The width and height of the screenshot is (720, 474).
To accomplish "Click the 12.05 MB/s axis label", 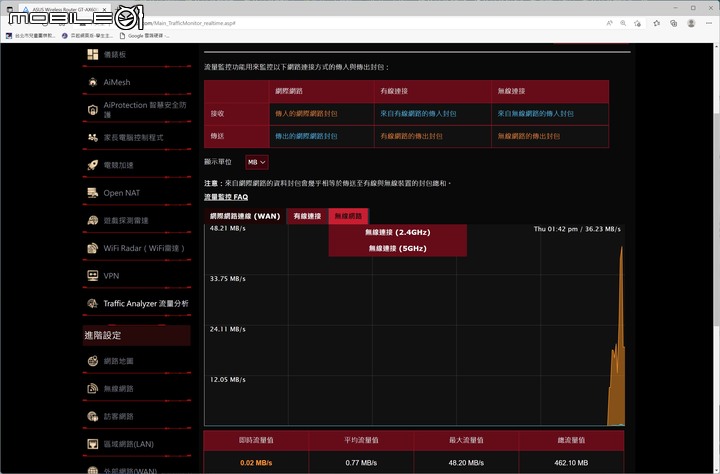I will (228, 380).
